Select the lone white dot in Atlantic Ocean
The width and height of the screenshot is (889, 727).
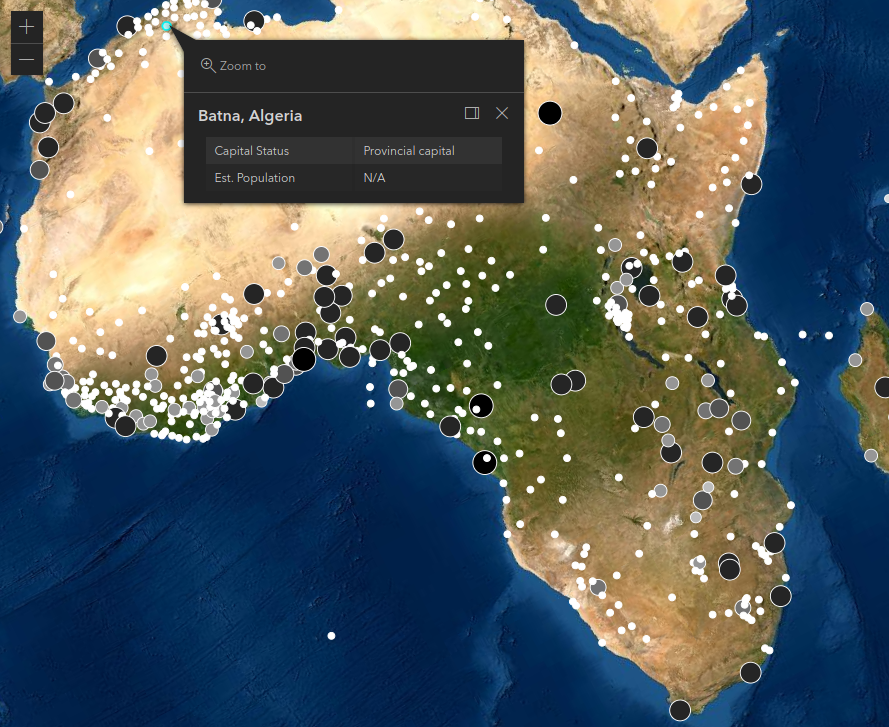331,636
